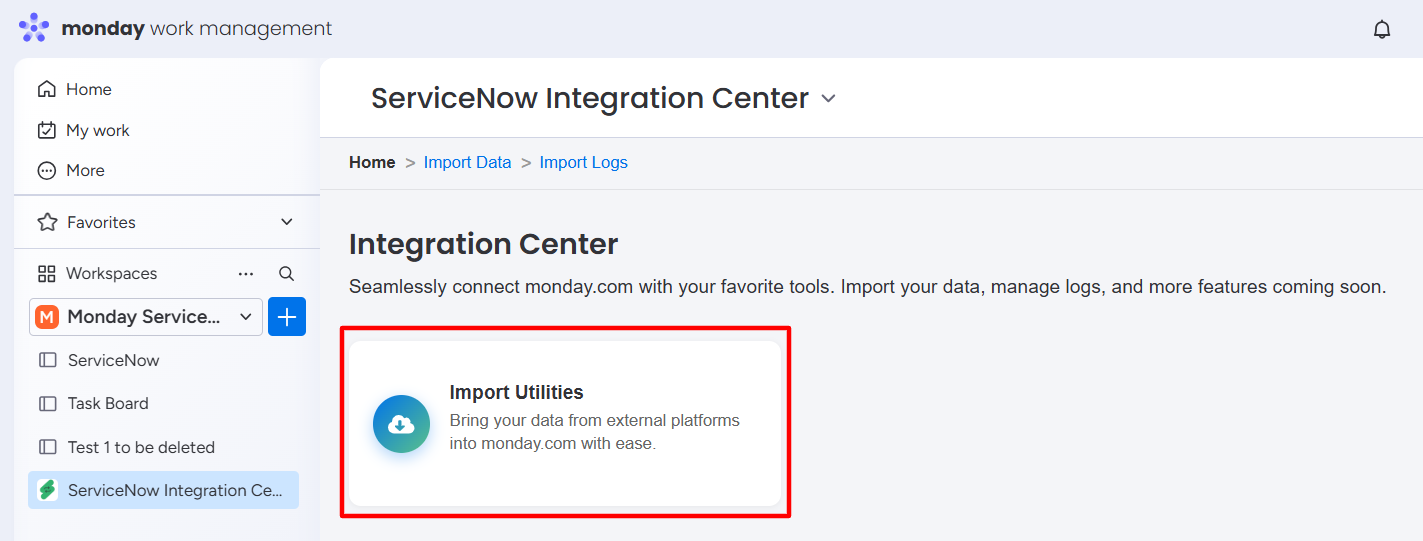The height and width of the screenshot is (541, 1423).
Task: Click the ServiceNow board icon
Action: pos(47,360)
